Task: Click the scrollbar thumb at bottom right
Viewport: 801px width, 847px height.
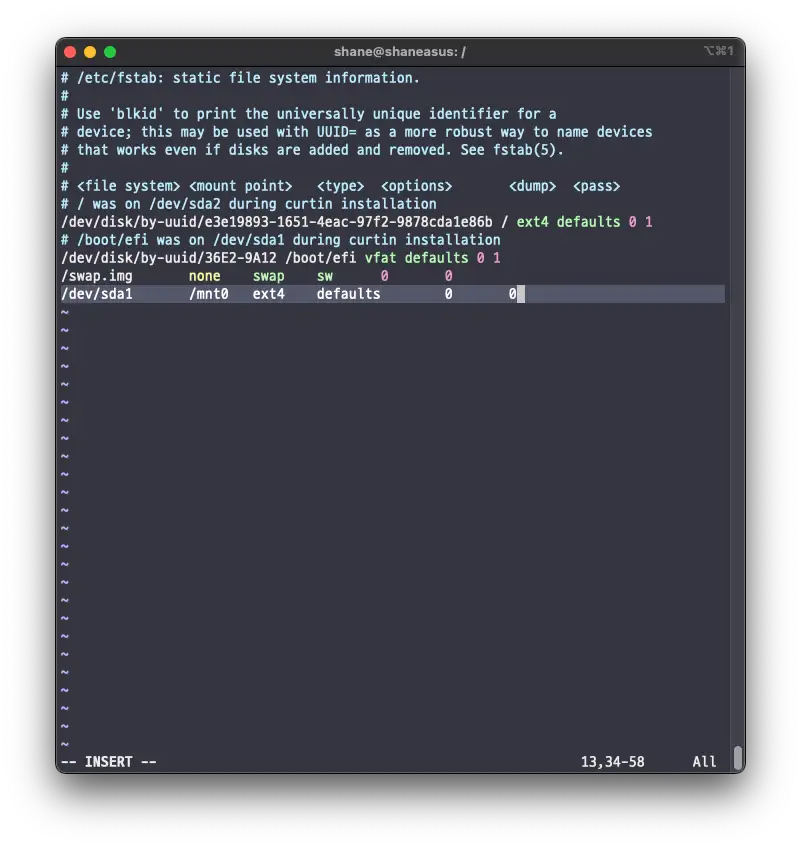Action: pos(738,757)
